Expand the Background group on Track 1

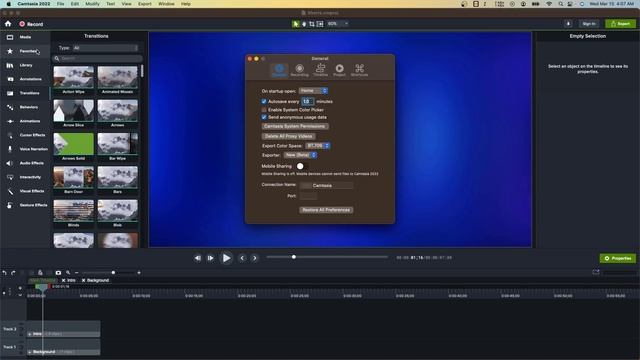tap(30, 352)
